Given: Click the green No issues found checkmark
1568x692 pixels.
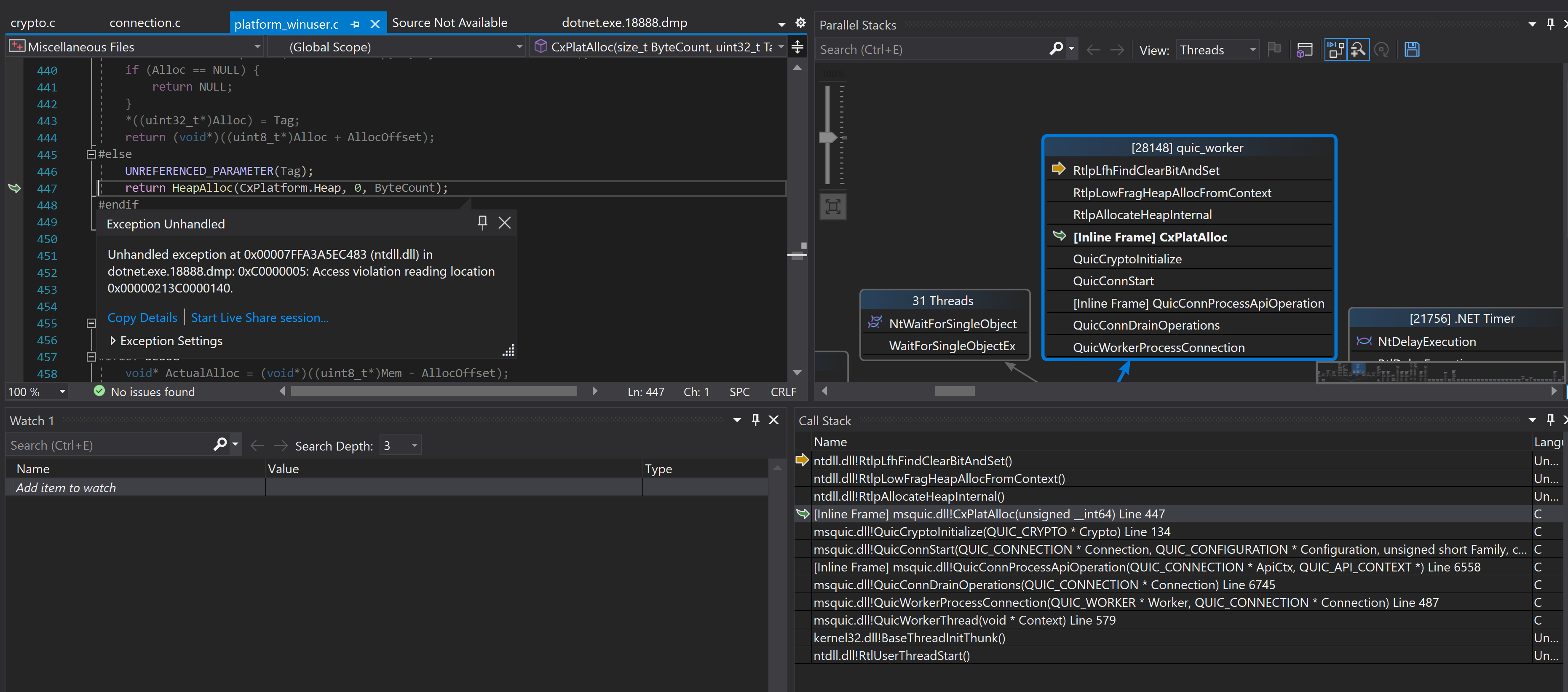Looking at the screenshot, I should (99, 392).
